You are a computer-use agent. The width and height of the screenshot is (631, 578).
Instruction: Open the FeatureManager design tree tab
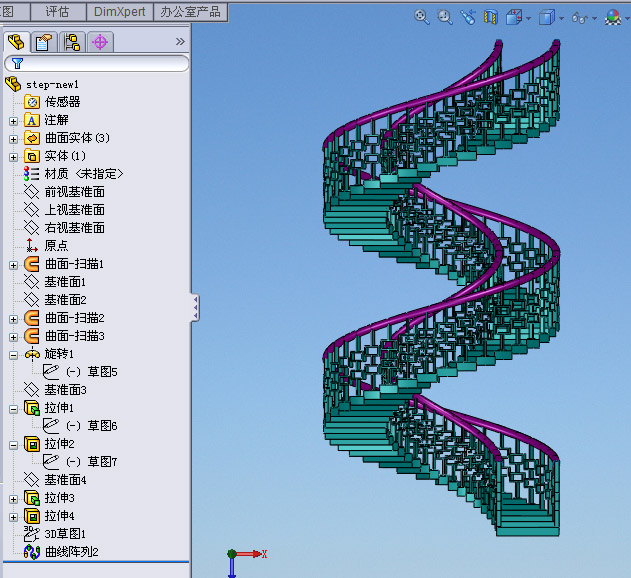click(x=16, y=42)
